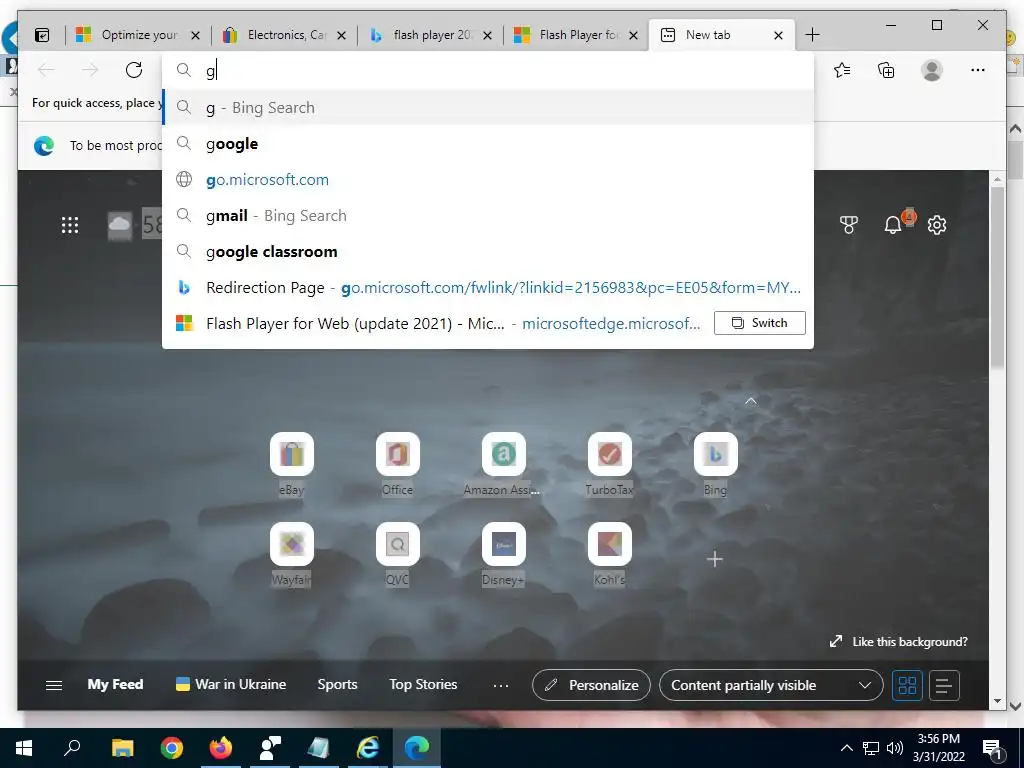Open page settings gear icon
The height and width of the screenshot is (768, 1024).
(937, 225)
